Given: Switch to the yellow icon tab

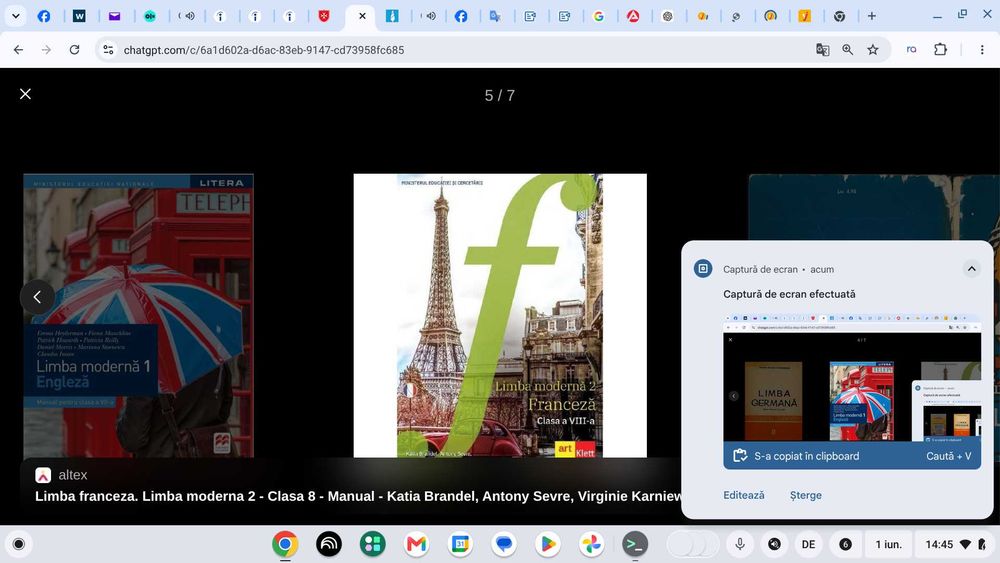Looking at the screenshot, I should [805, 16].
